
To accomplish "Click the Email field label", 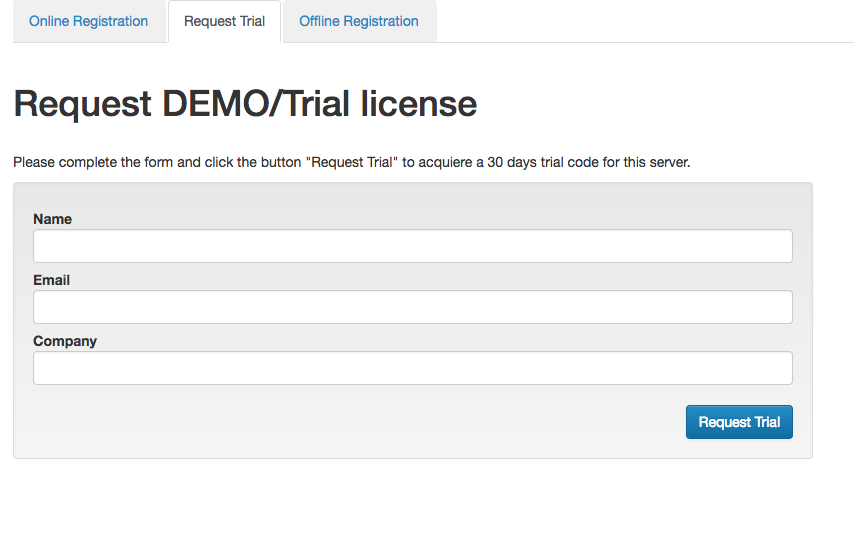I will [x=51, y=280].
